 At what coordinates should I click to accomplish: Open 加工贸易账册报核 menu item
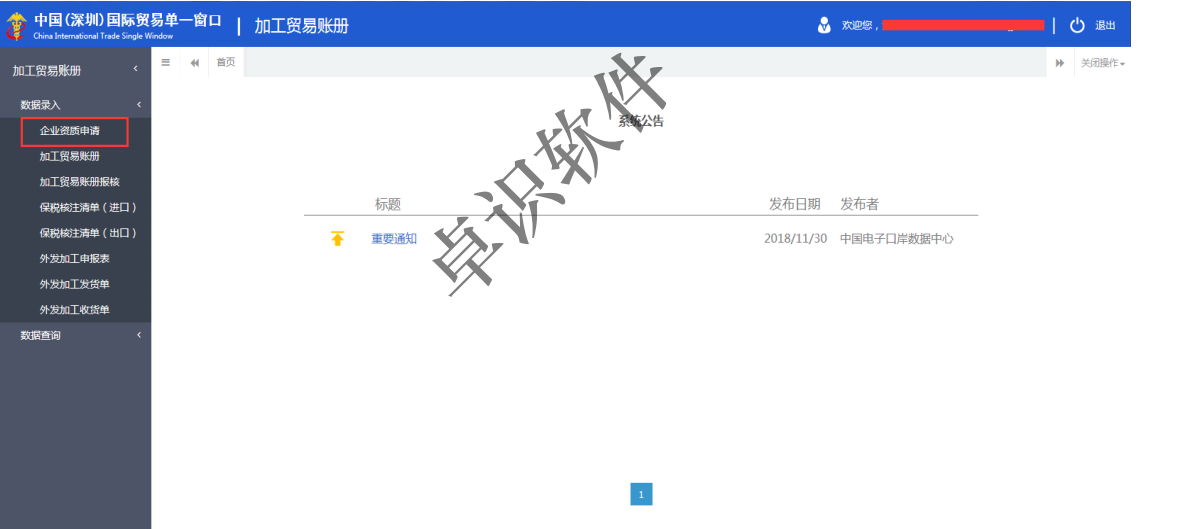[80, 182]
